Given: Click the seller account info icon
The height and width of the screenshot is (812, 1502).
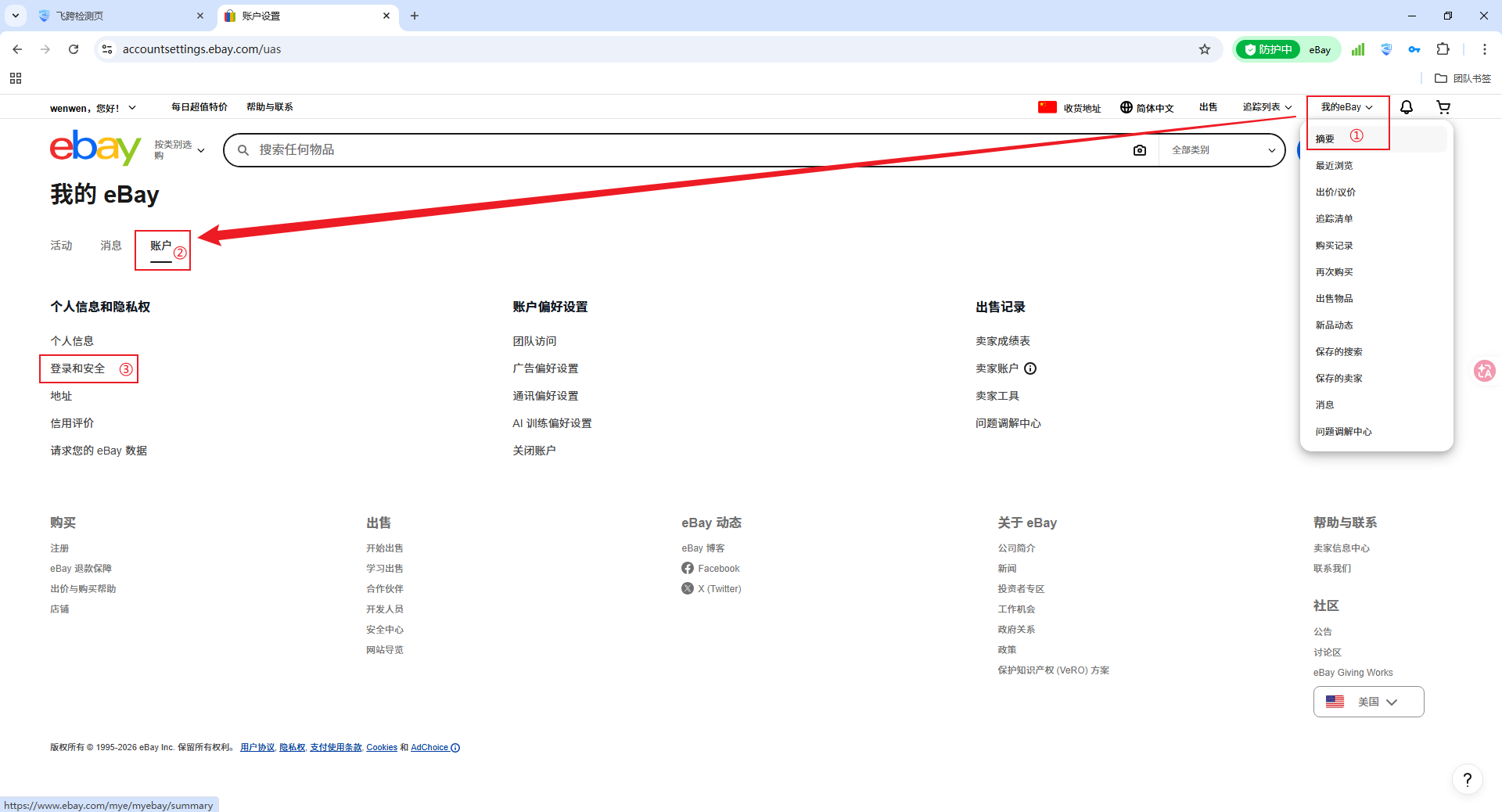Looking at the screenshot, I should (1030, 368).
